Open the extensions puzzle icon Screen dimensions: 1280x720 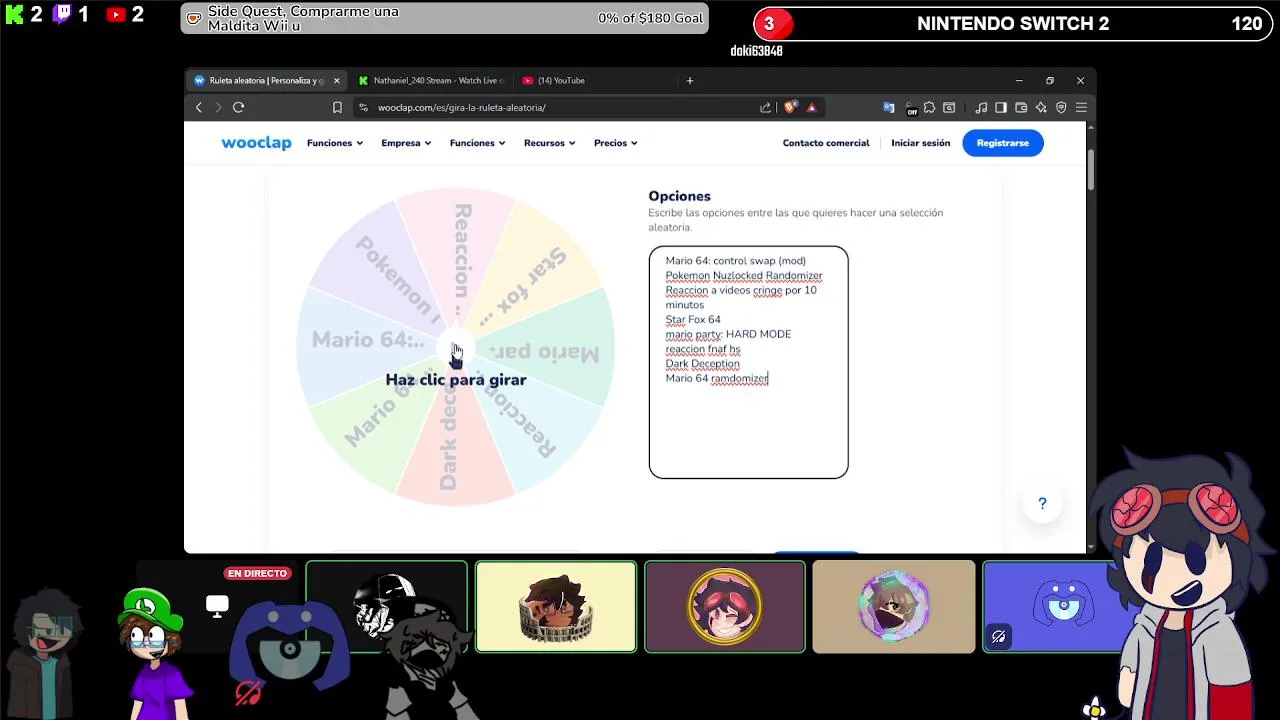[929, 107]
